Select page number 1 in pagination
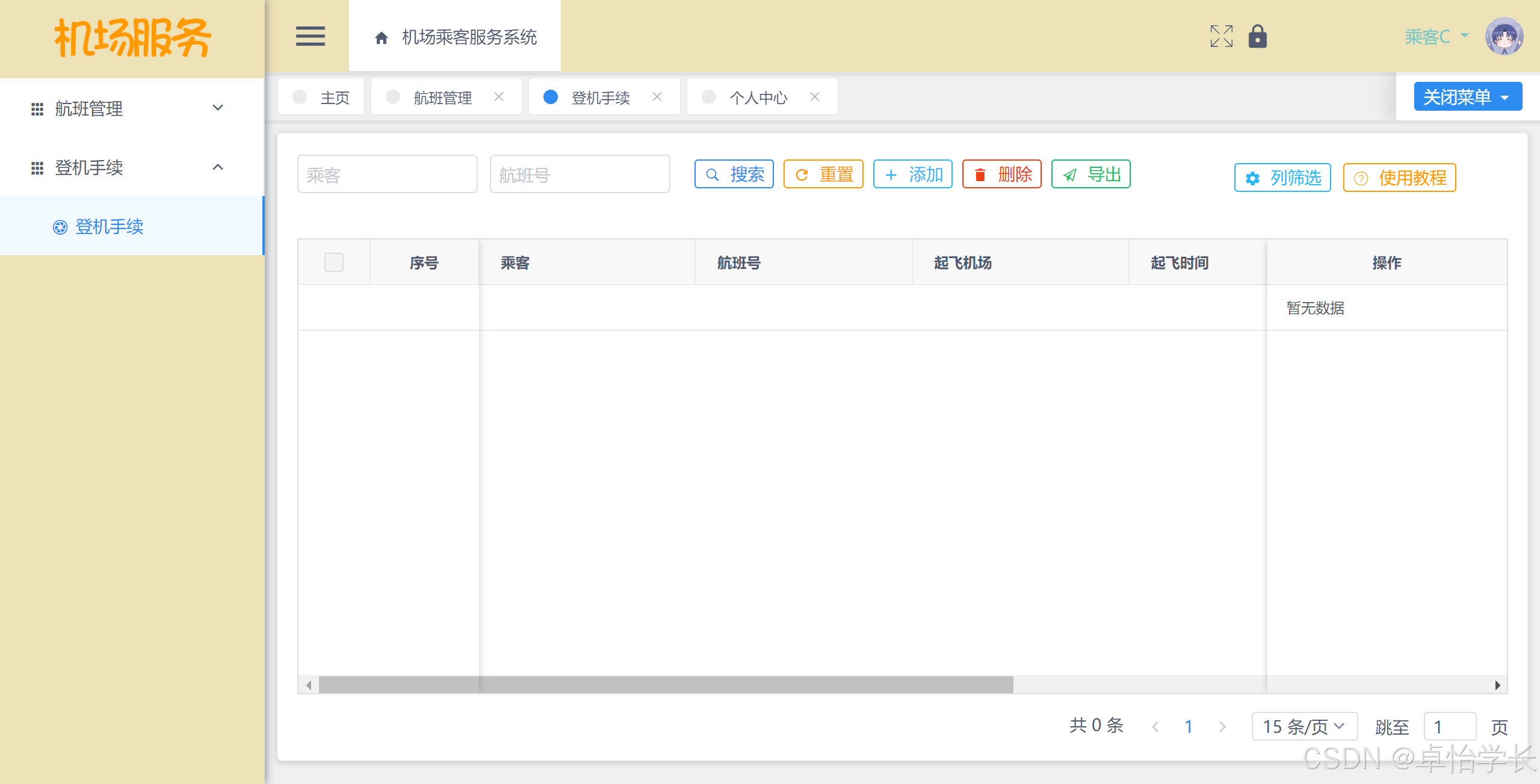The height and width of the screenshot is (784, 1540). pos(1188,726)
